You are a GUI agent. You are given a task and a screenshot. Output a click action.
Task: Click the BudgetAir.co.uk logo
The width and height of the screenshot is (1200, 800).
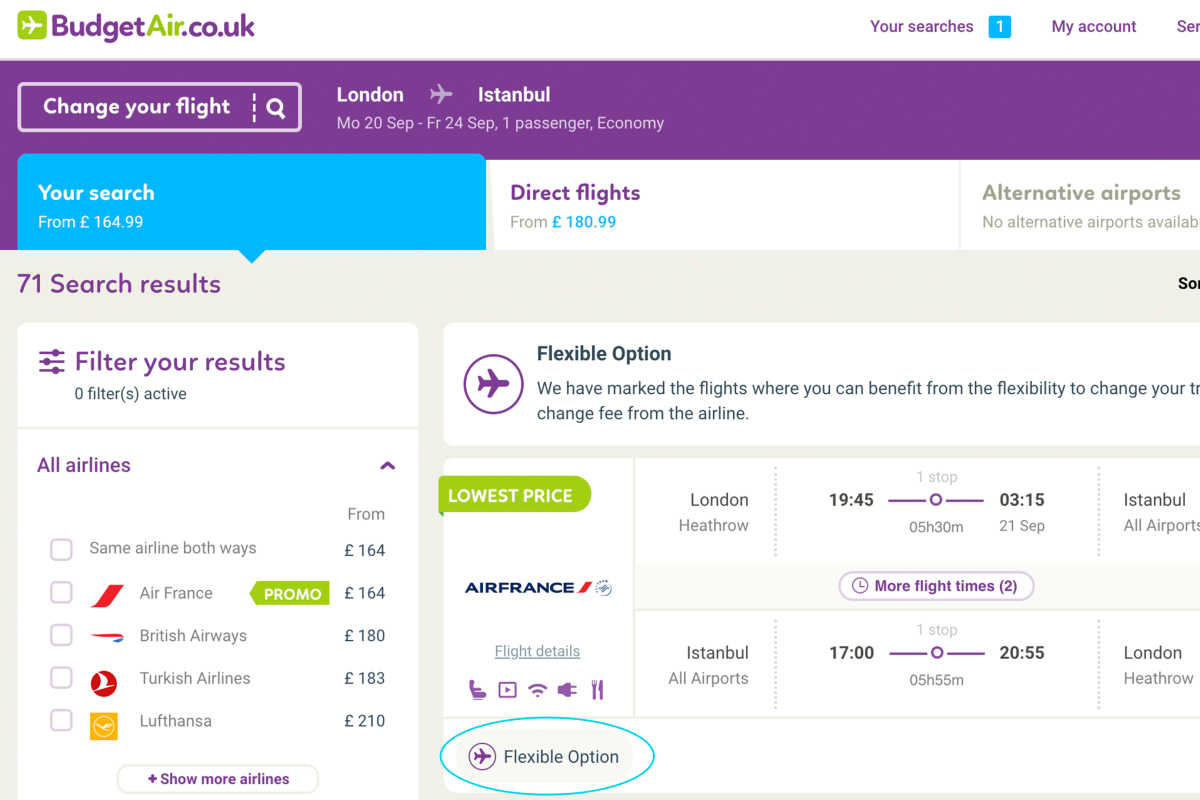point(137,26)
